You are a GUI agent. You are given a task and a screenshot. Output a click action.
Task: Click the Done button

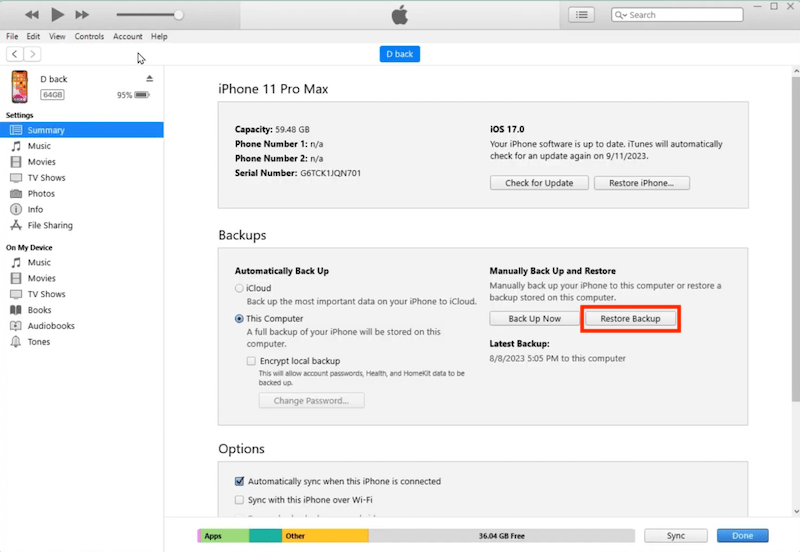coord(742,536)
